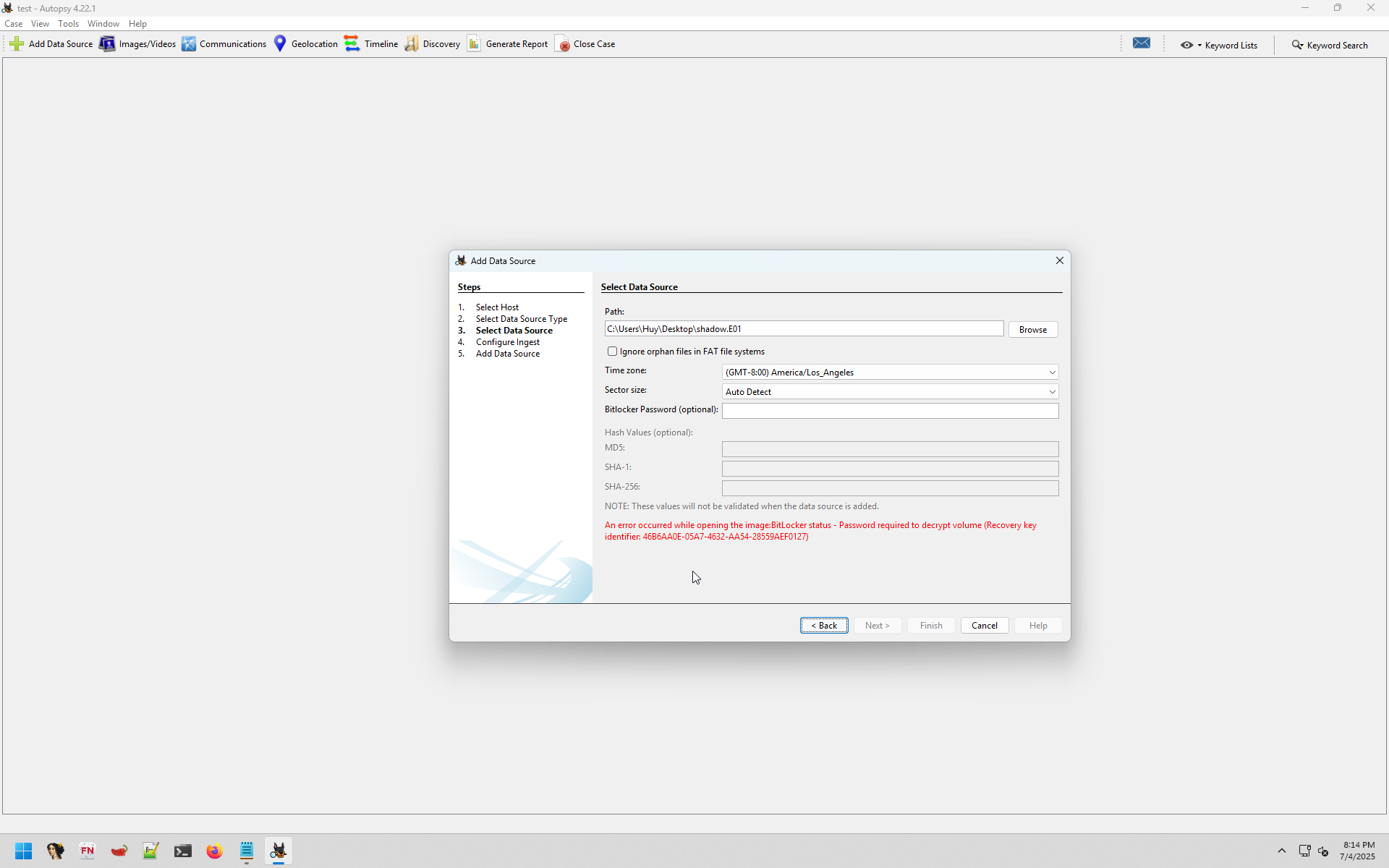
Task: Click the Back button in wizard
Action: point(824,626)
